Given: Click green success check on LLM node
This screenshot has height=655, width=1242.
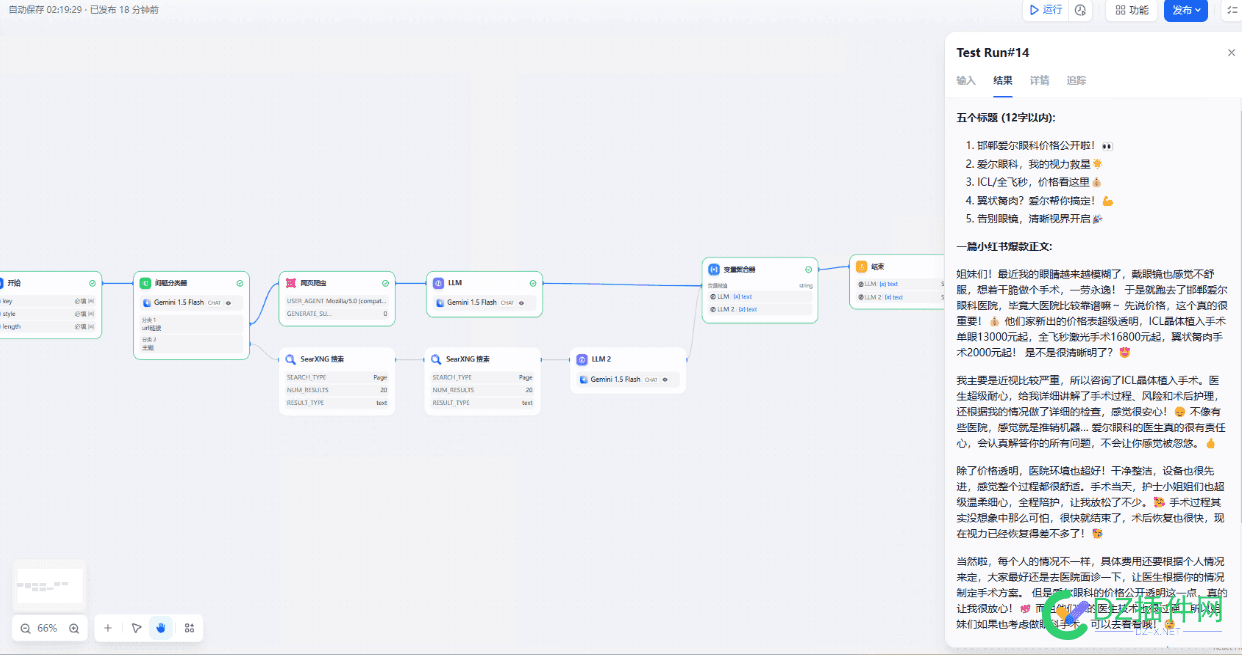Looking at the screenshot, I should [x=533, y=283].
